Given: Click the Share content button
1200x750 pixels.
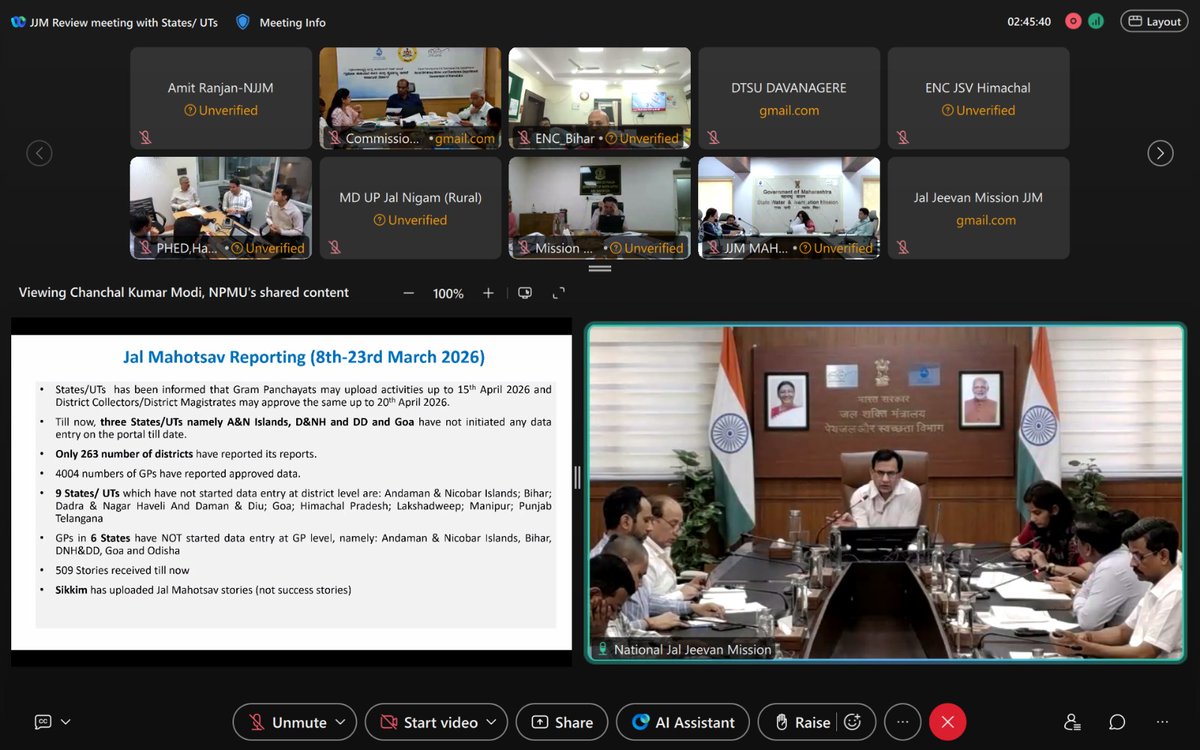Looking at the screenshot, I should 562,722.
